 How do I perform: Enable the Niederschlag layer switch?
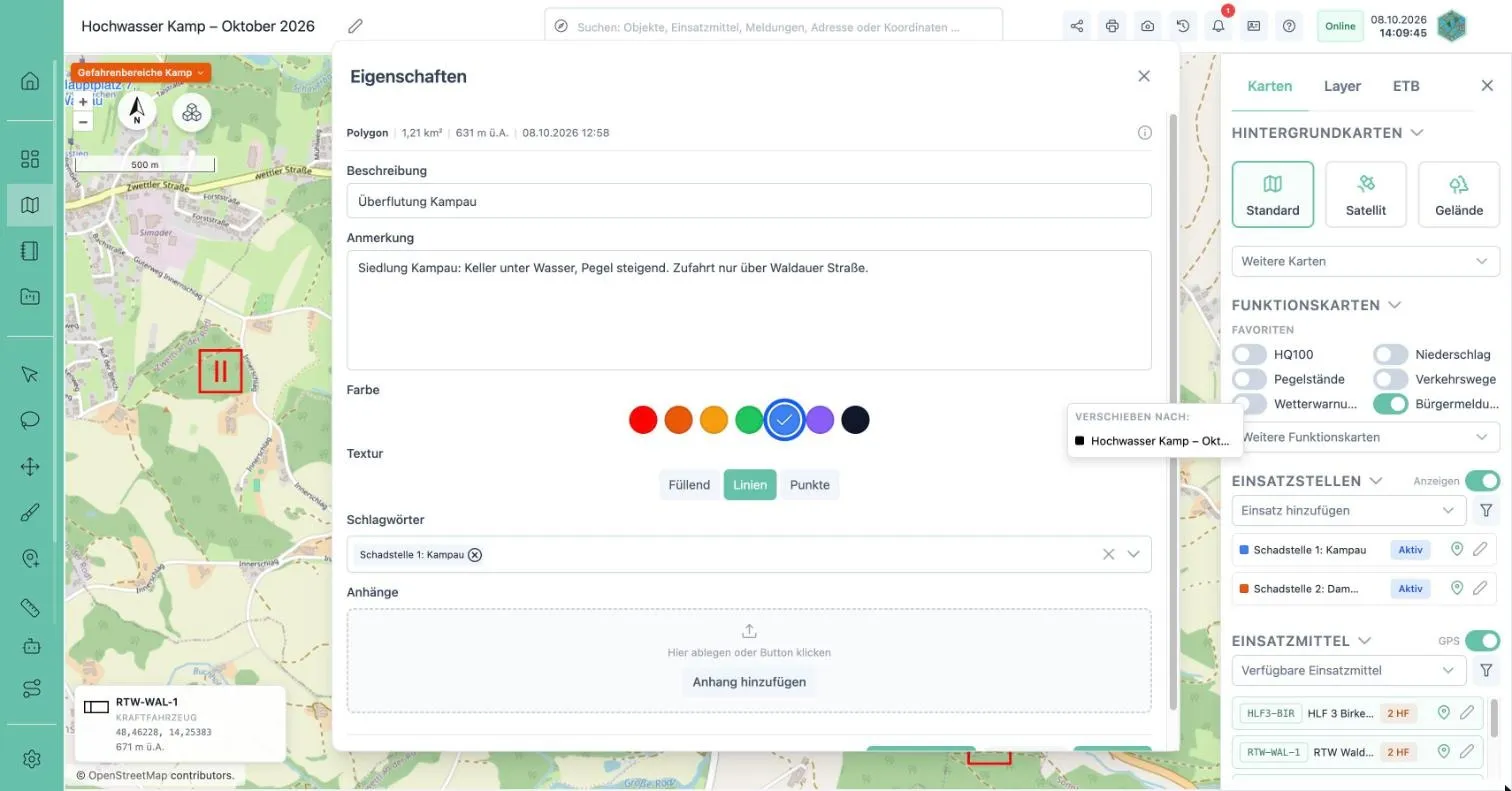1390,354
